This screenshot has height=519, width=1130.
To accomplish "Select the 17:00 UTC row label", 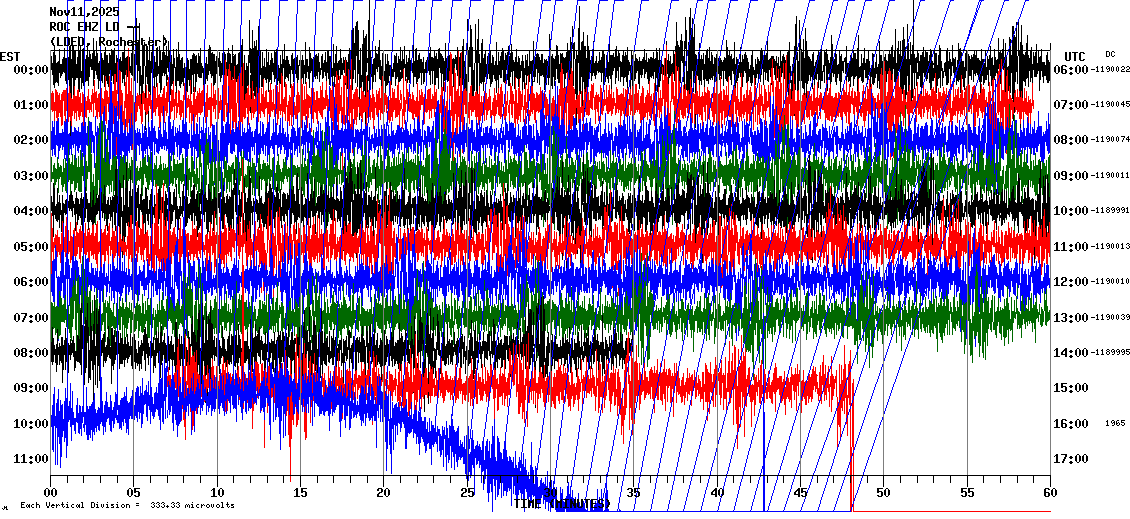I will click(x=1071, y=459).
